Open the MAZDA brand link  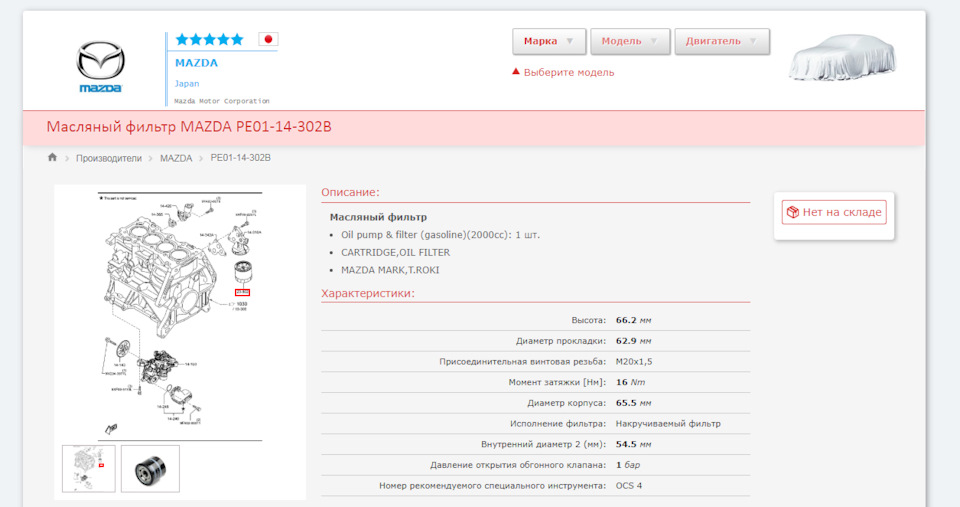tap(197, 62)
